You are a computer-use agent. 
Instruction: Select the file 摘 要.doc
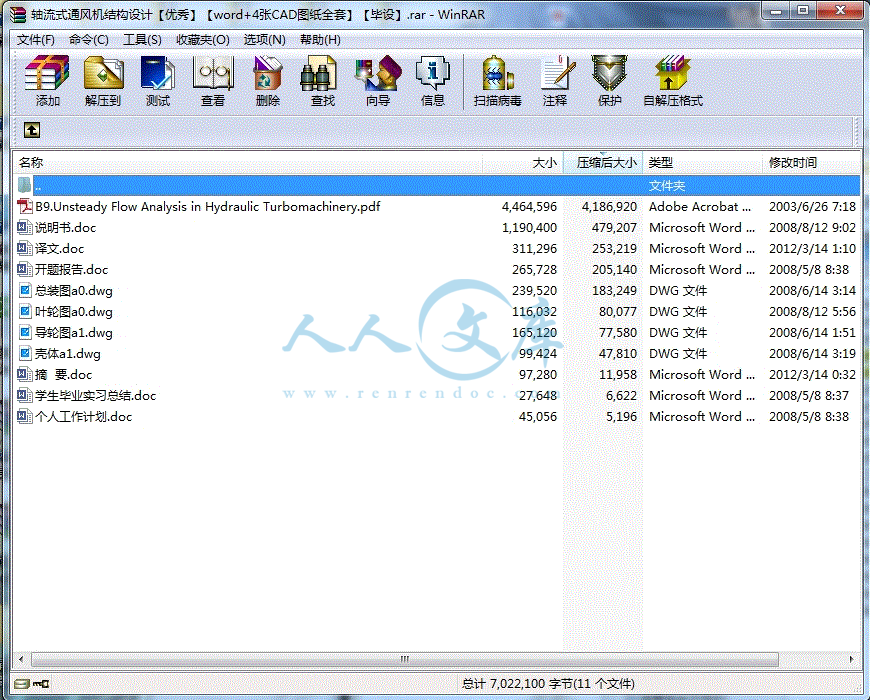click(x=63, y=374)
